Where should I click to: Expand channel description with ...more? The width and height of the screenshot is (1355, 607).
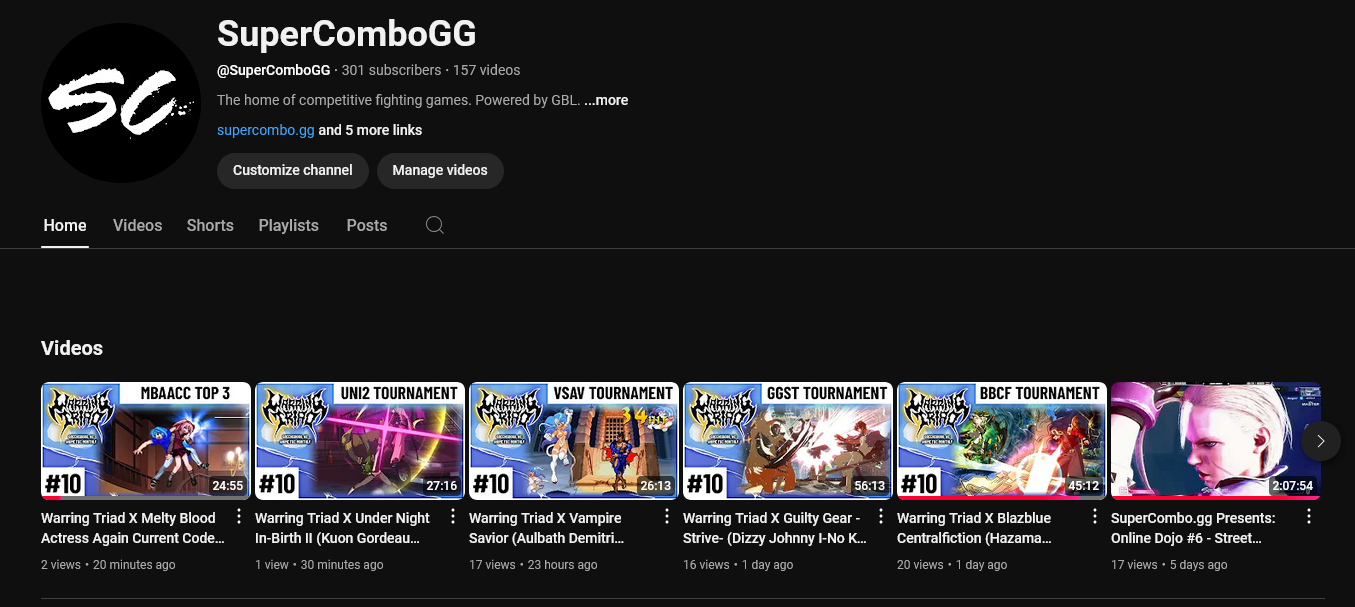606,100
